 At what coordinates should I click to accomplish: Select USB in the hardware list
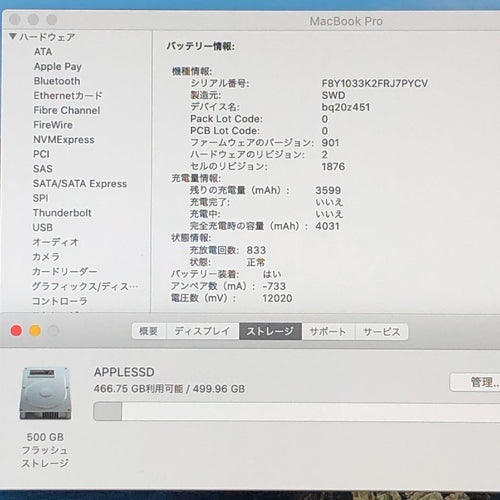point(43,227)
